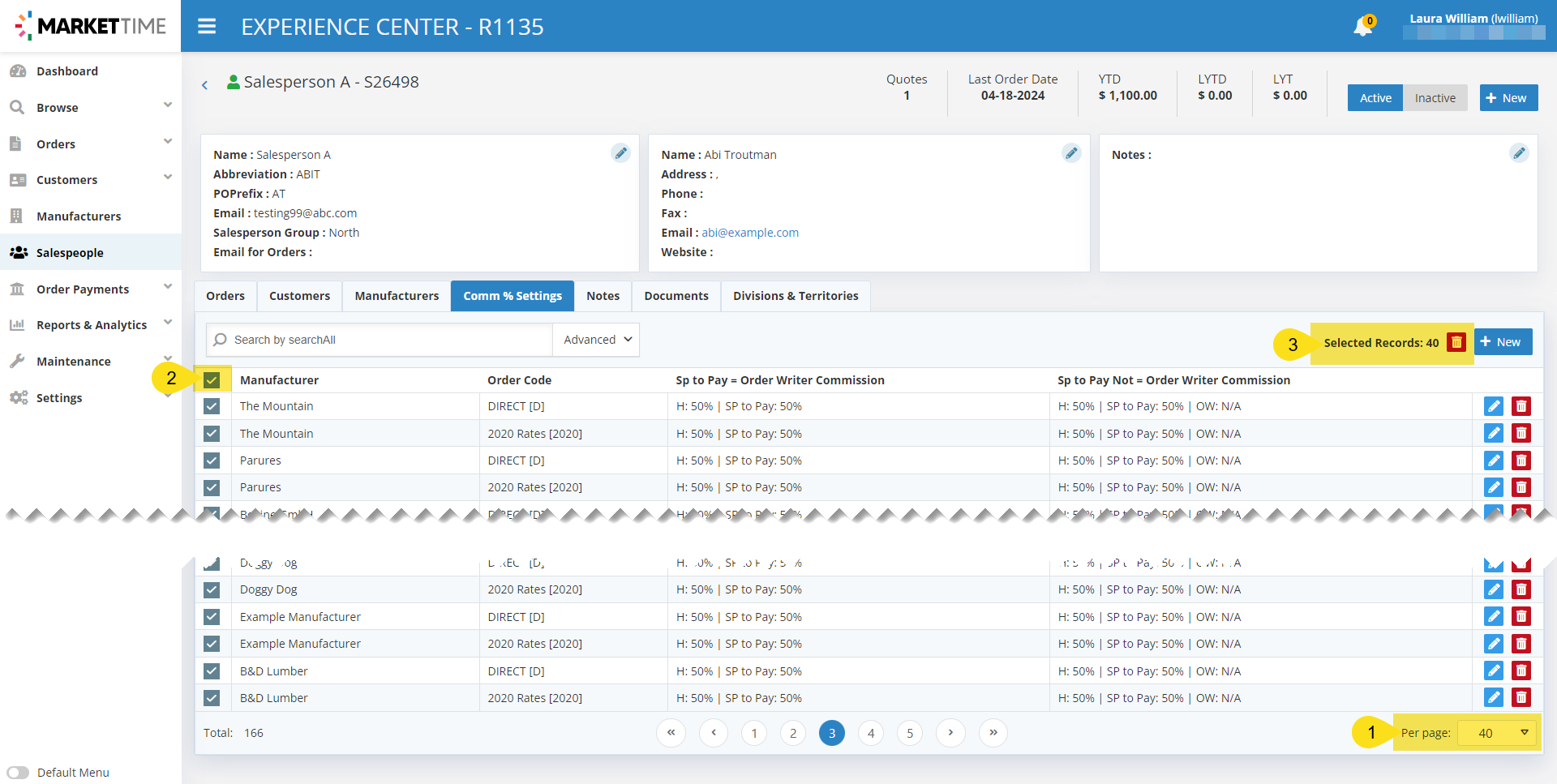Edit B&D Lumber 2020 Rates row

point(1493,697)
